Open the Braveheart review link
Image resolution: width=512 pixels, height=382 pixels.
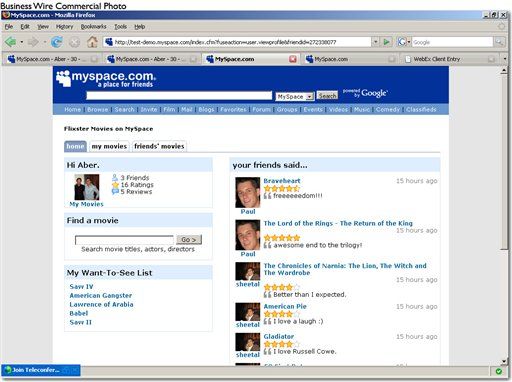[x=282, y=181]
